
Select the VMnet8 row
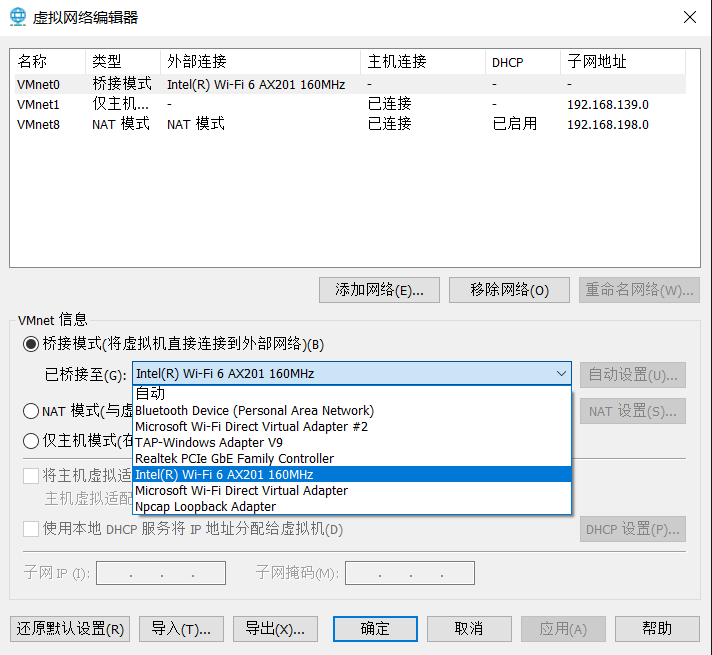tap(350, 124)
